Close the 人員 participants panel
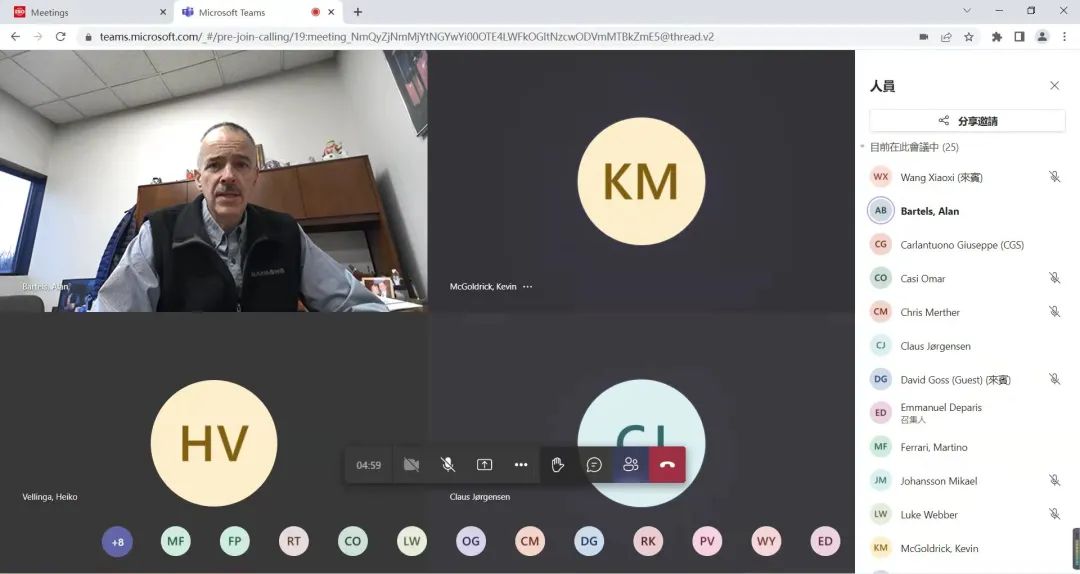 point(1054,86)
